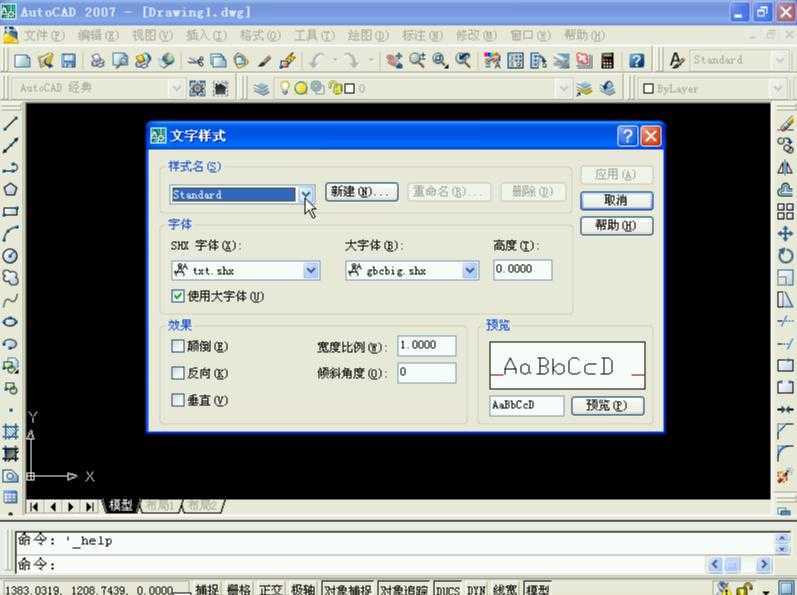Image resolution: width=797 pixels, height=595 pixels.
Task: Click the Pan realtime icon
Action: pyautogui.click(x=394, y=60)
